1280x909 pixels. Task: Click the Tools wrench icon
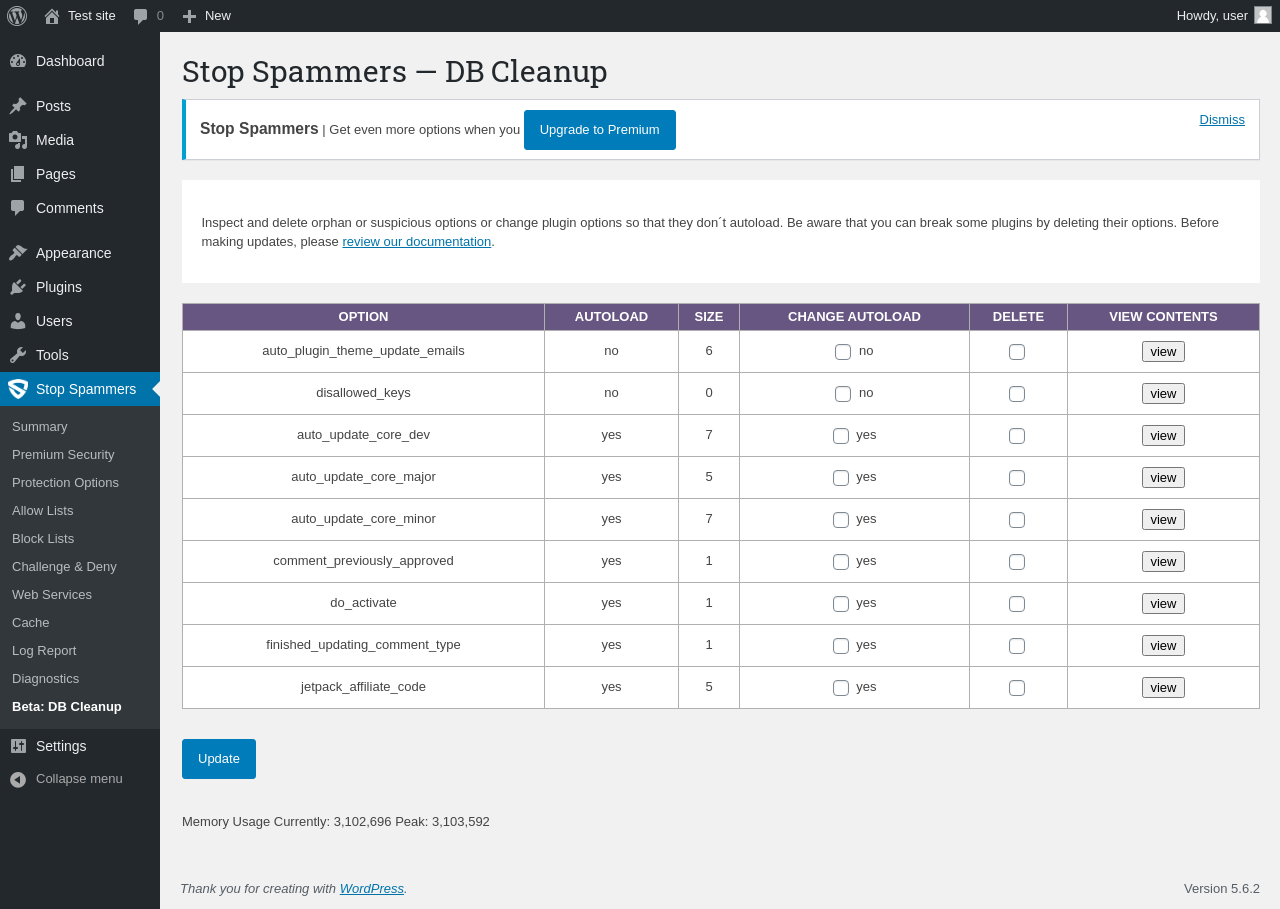(x=18, y=355)
